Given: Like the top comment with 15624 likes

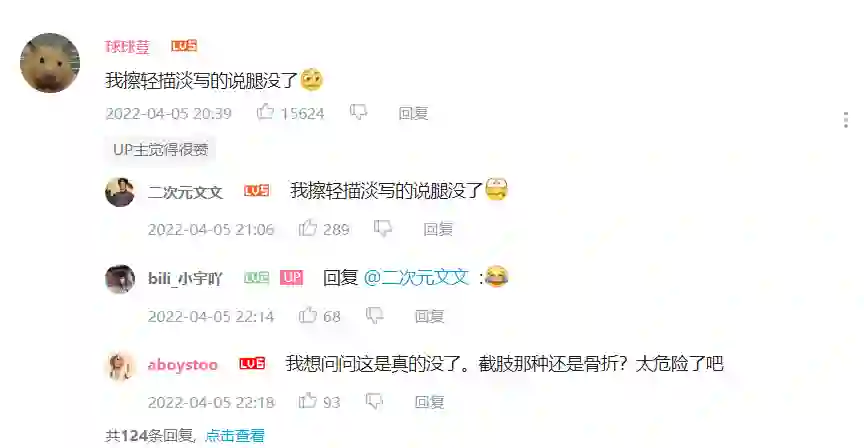Looking at the screenshot, I should [265, 112].
